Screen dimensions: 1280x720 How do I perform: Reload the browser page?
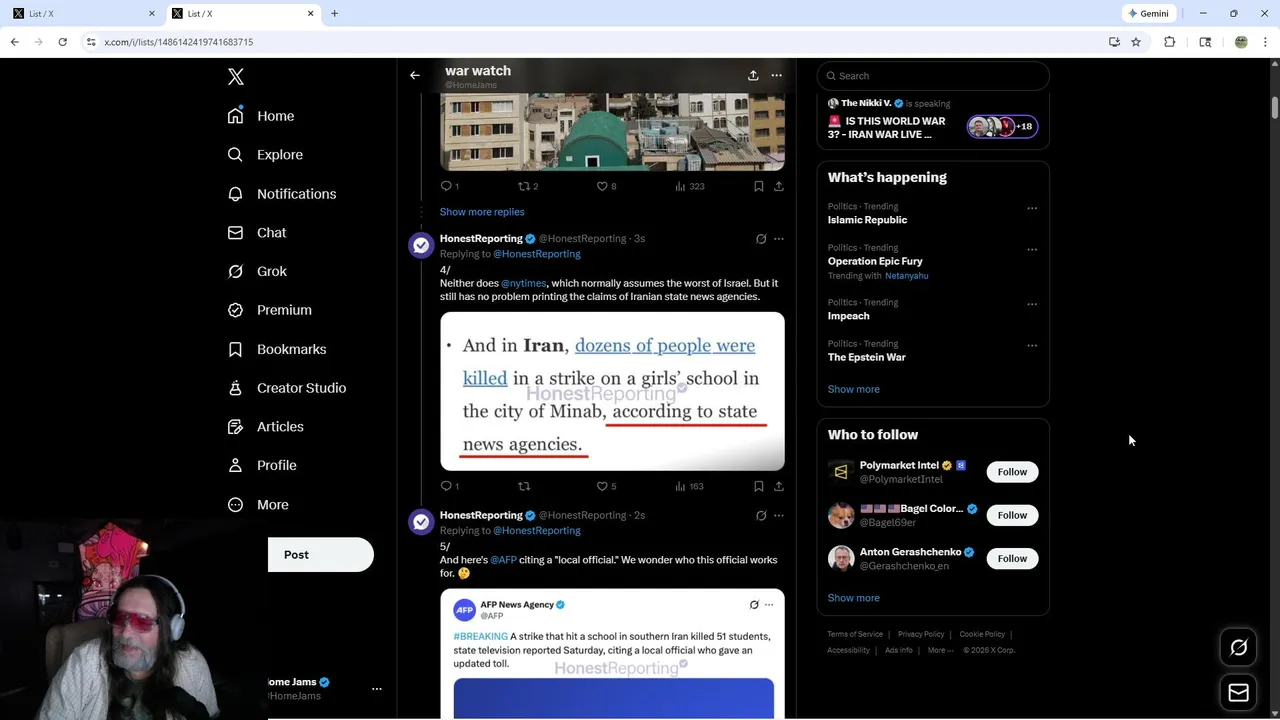click(62, 42)
